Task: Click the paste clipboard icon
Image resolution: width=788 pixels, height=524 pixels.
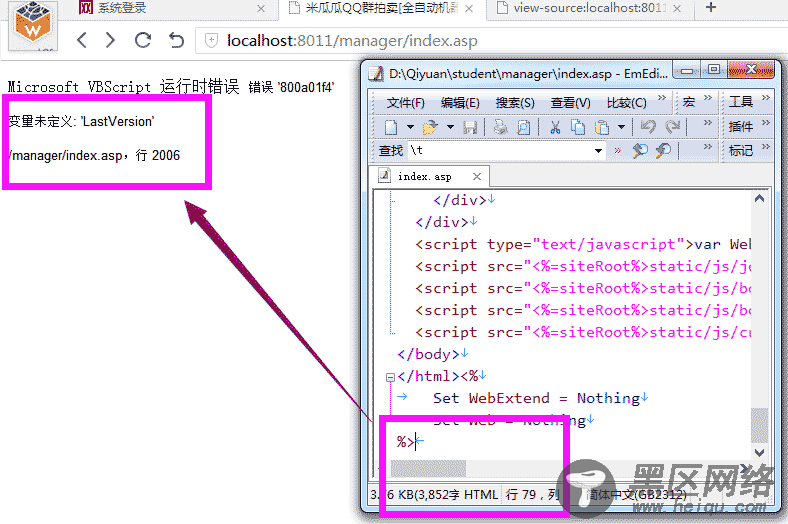Action: click(x=602, y=127)
